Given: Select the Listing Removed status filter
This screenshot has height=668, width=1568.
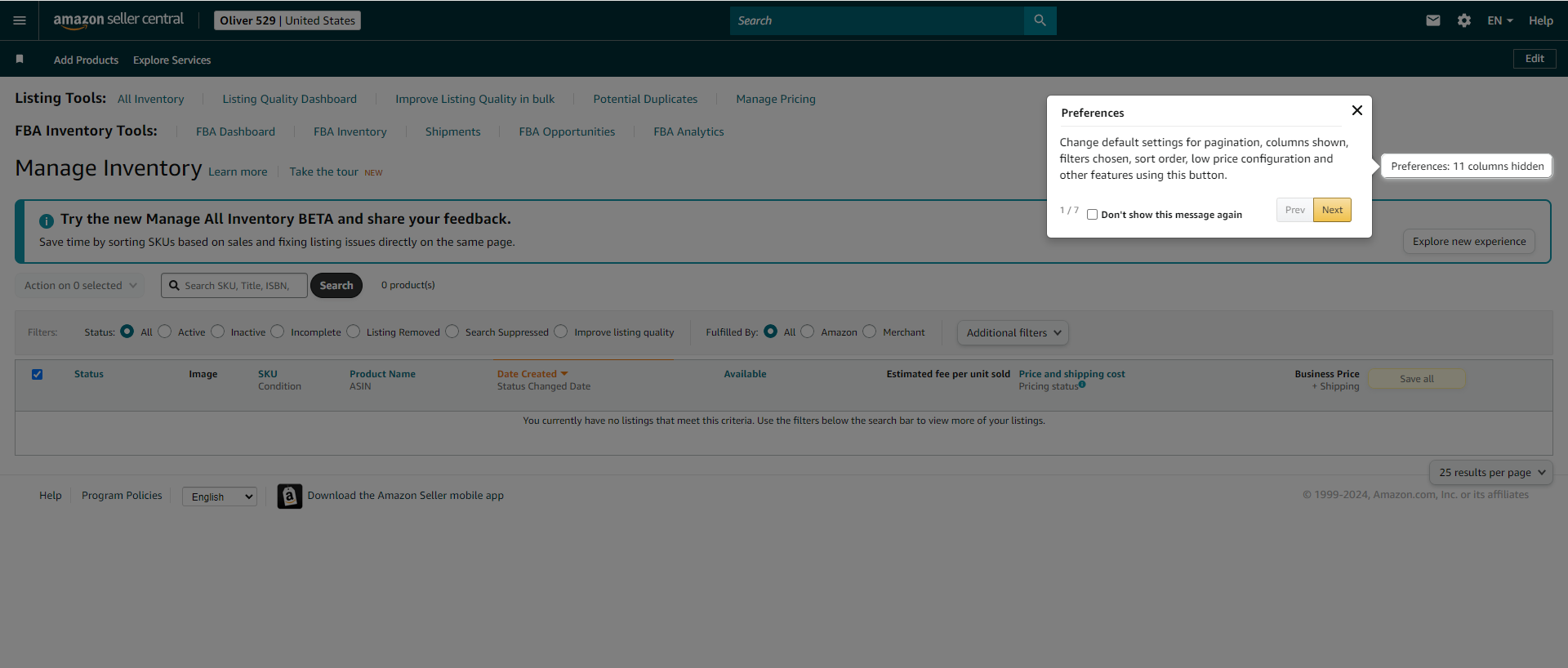Looking at the screenshot, I should pos(353,332).
